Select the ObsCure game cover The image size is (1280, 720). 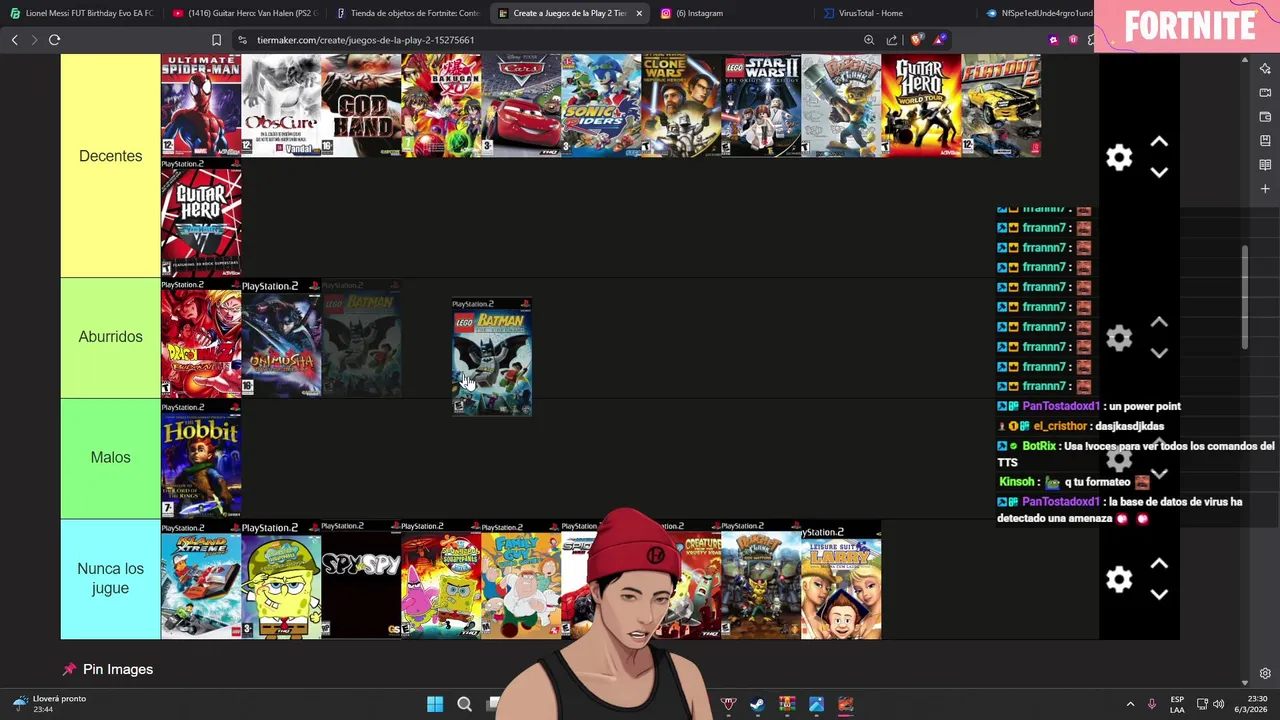pyautogui.click(x=281, y=105)
